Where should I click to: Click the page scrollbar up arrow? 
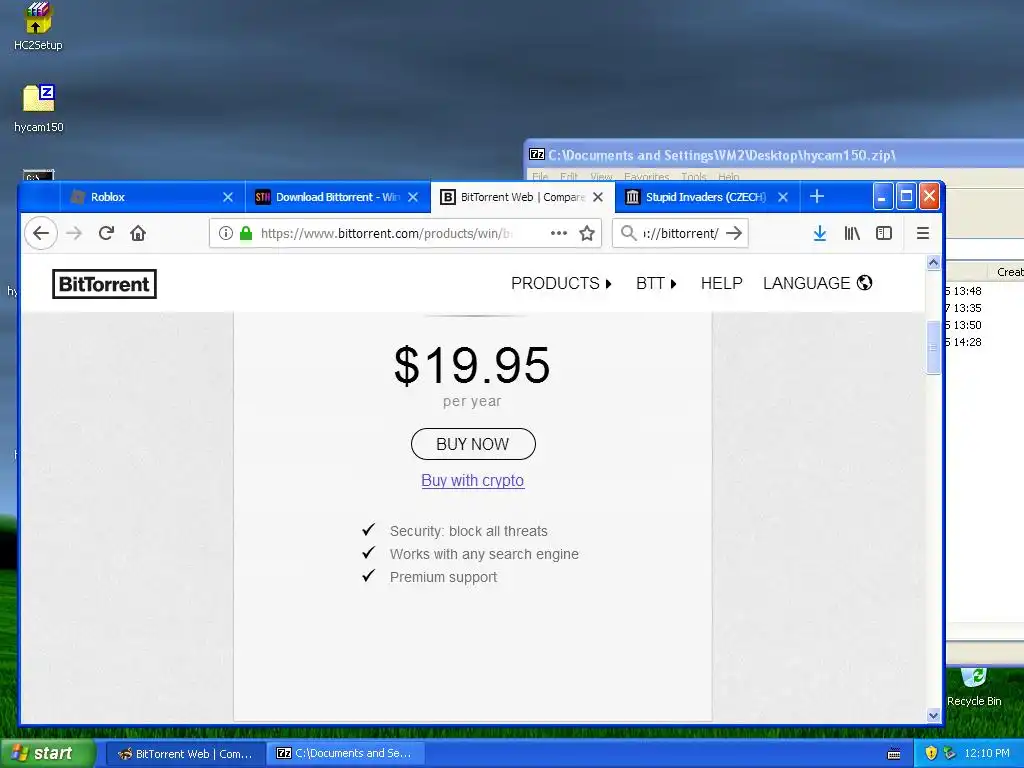pyautogui.click(x=933, y=263)
